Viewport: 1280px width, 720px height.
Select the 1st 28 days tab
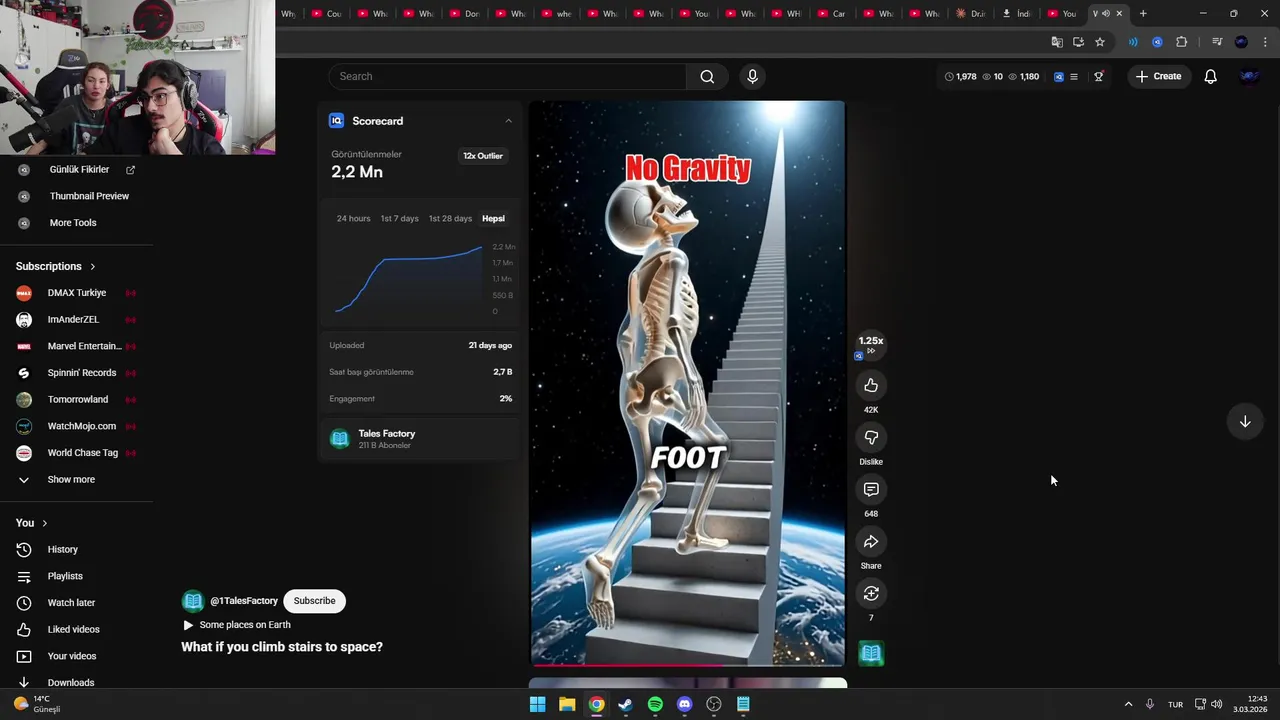point(450,218)
